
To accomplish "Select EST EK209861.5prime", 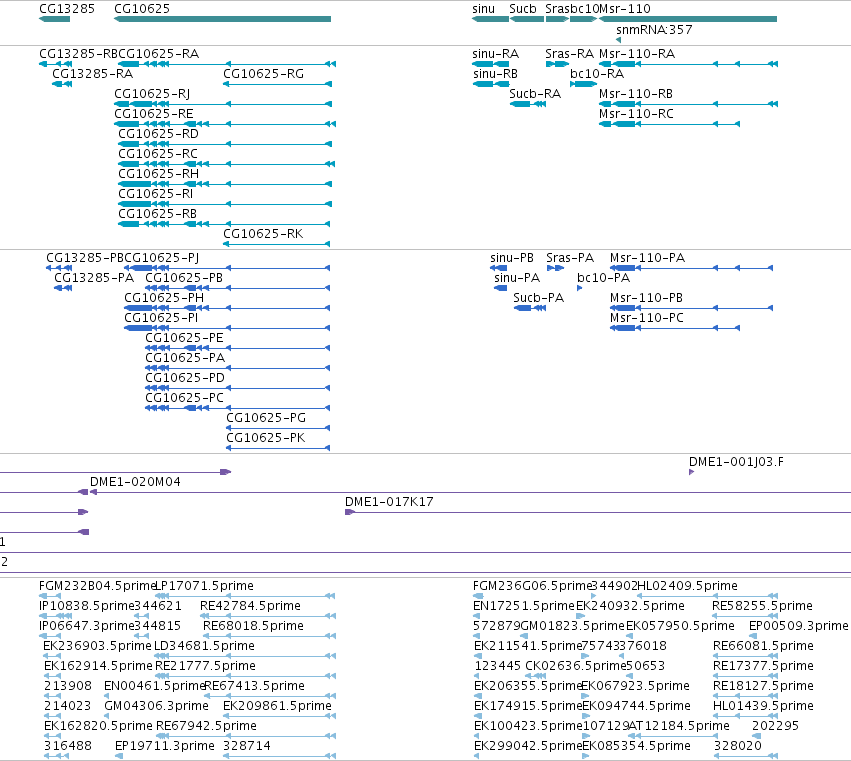I will point(280,716).
